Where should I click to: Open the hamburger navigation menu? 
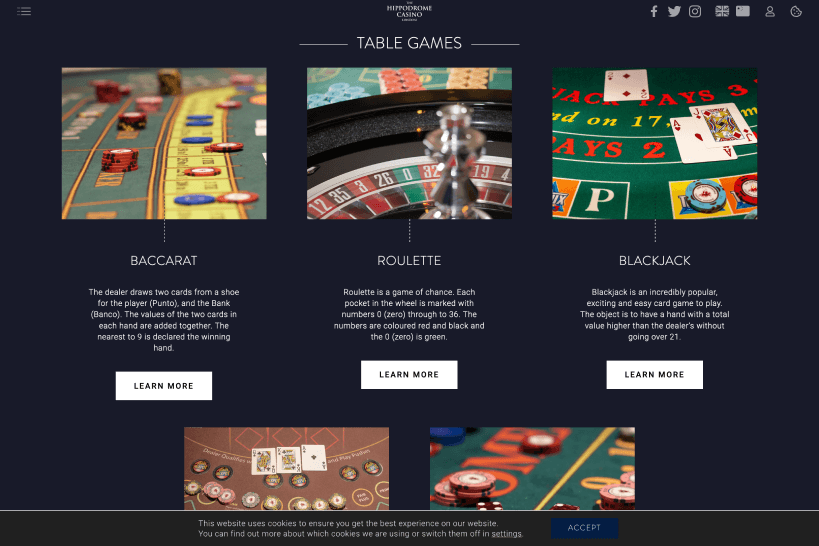[24, 11]
